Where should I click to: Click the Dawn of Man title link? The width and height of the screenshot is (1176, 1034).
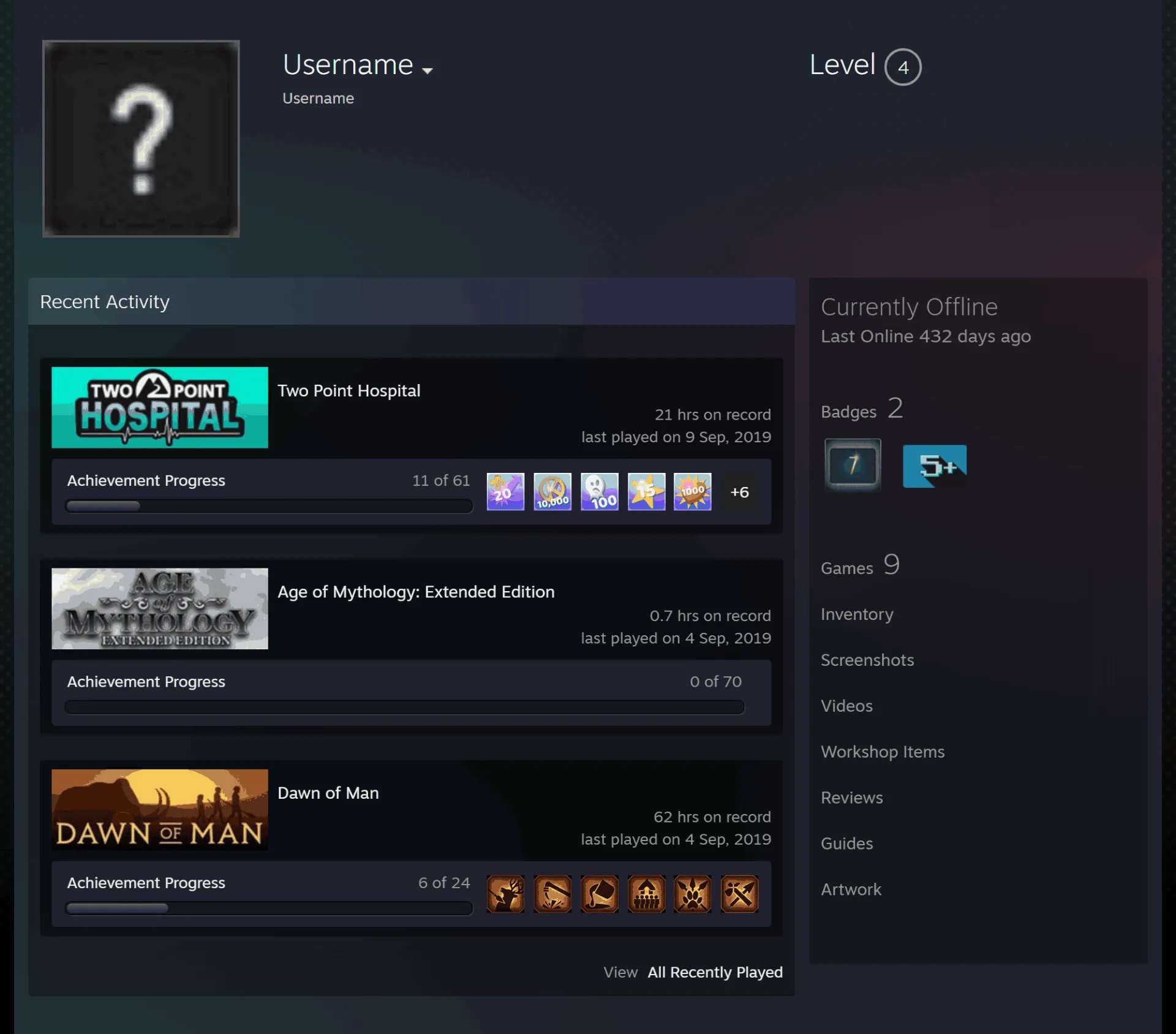[x=328, y=793]
